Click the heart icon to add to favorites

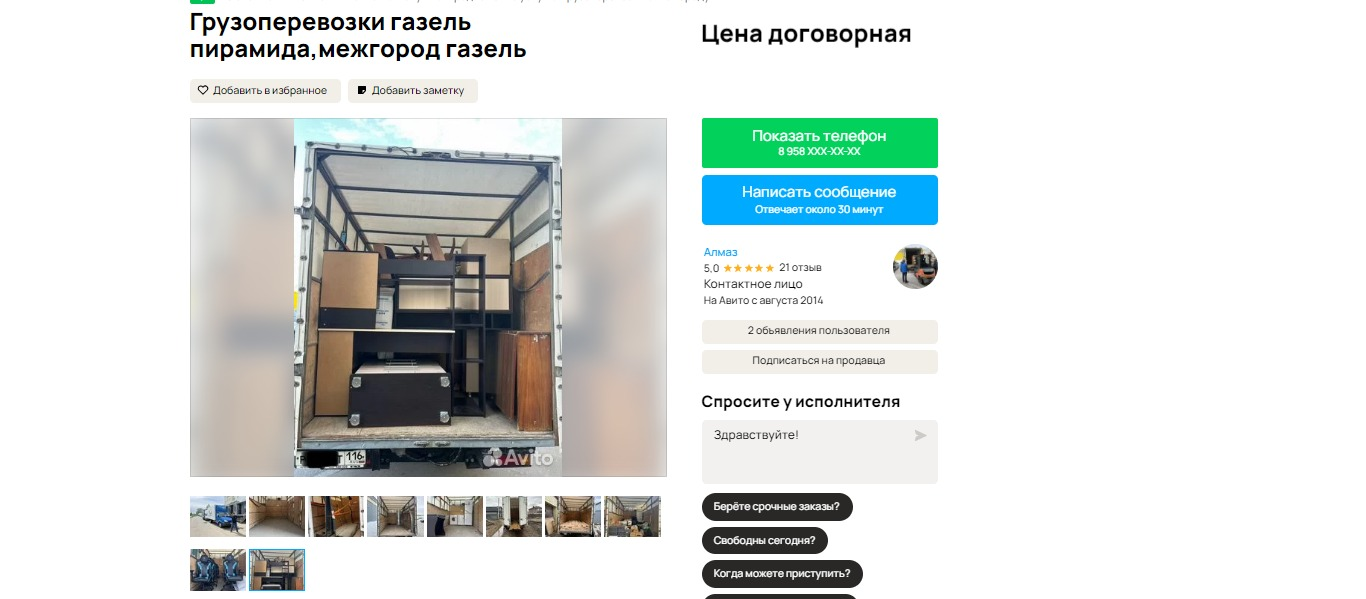pyautogui.click(x=203, y=91)
